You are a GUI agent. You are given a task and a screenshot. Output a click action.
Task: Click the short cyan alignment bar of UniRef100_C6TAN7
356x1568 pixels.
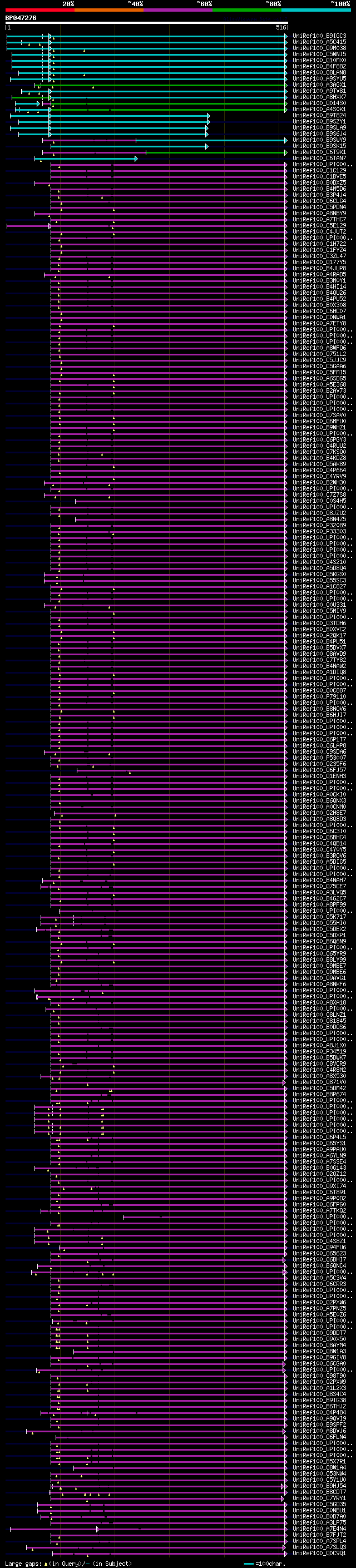86,159
